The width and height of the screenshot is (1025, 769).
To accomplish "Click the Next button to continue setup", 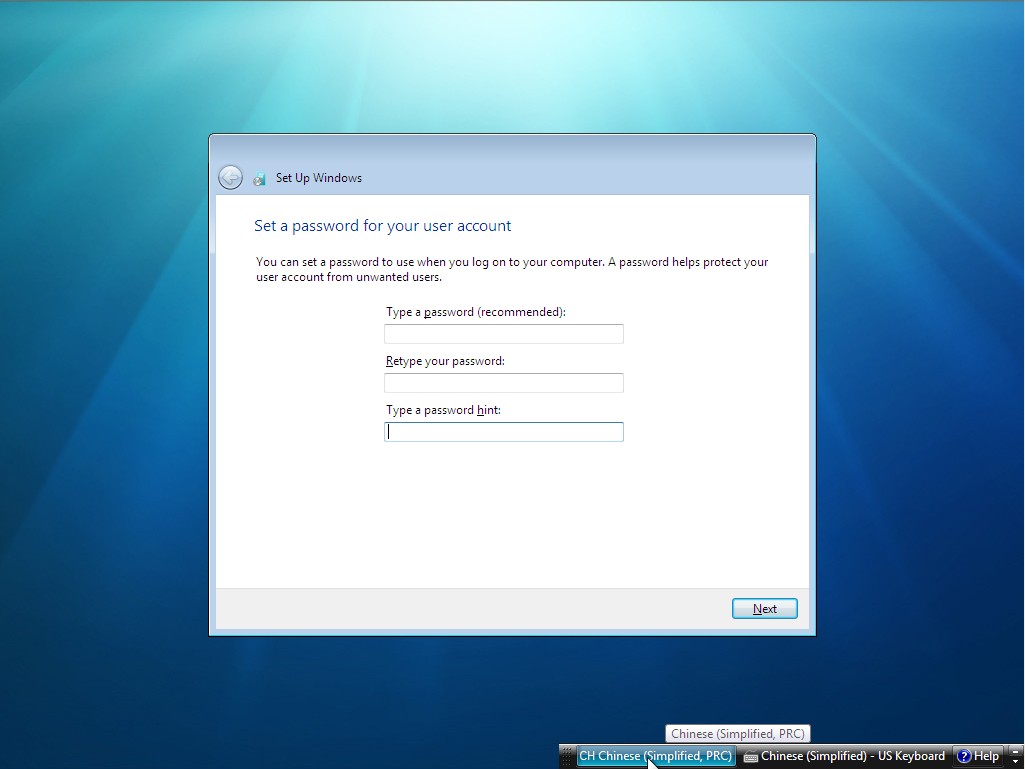I will pyautogui.click(x=764, y=608).
